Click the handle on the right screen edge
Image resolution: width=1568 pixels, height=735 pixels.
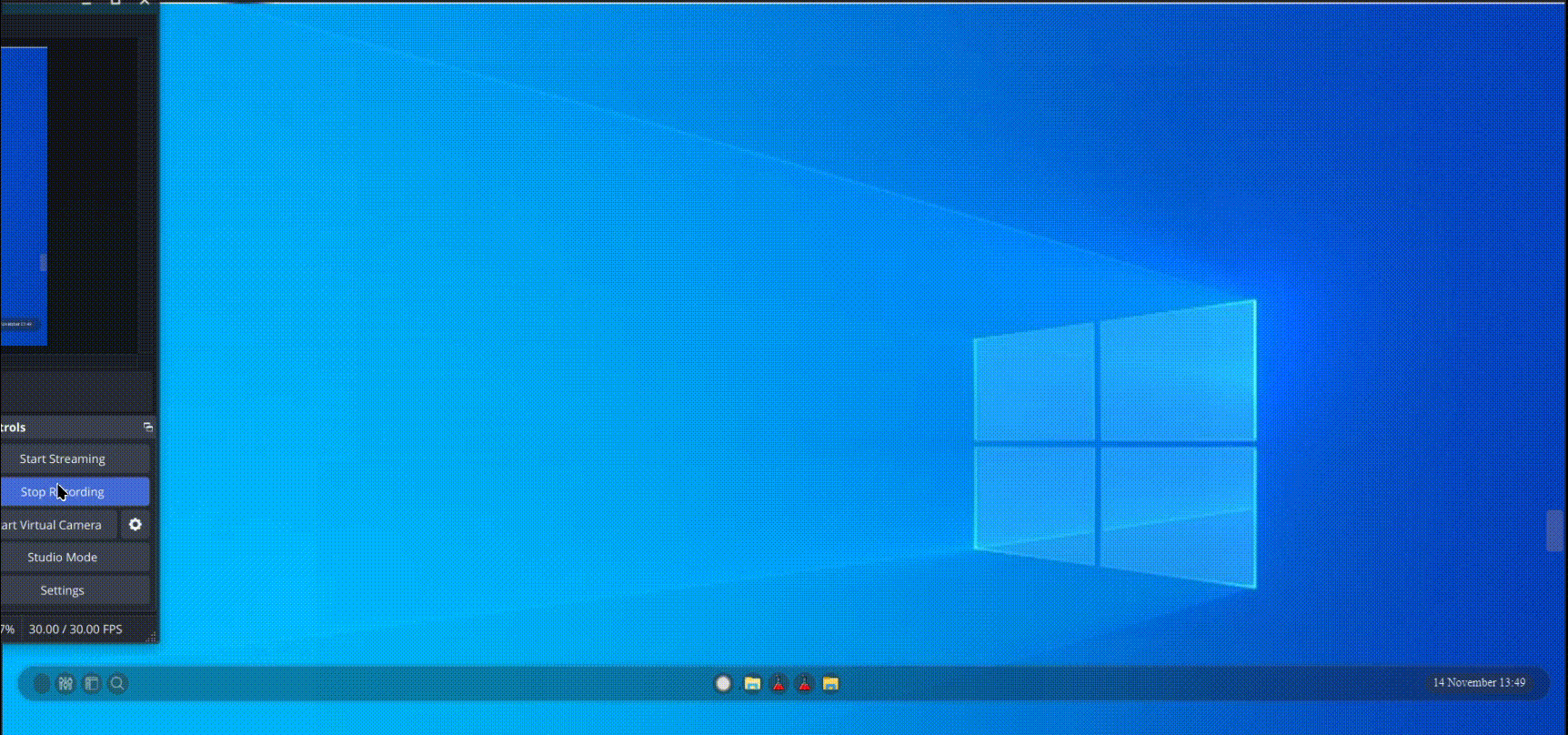point(1554,530)
